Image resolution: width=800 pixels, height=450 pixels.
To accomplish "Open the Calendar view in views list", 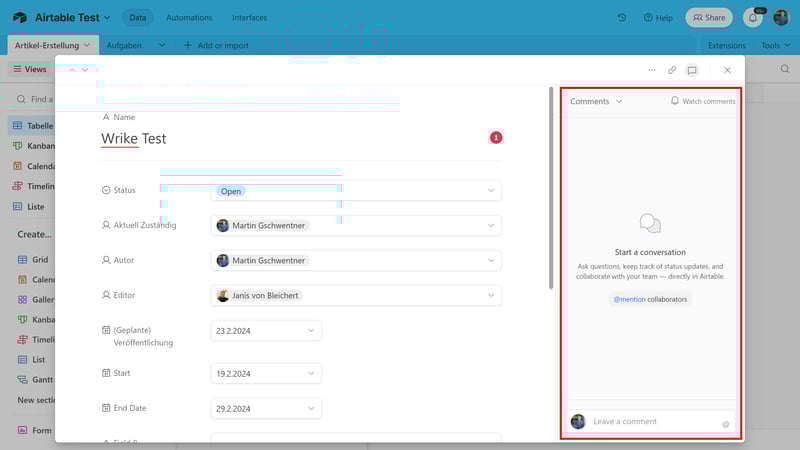I will (34, 166).
